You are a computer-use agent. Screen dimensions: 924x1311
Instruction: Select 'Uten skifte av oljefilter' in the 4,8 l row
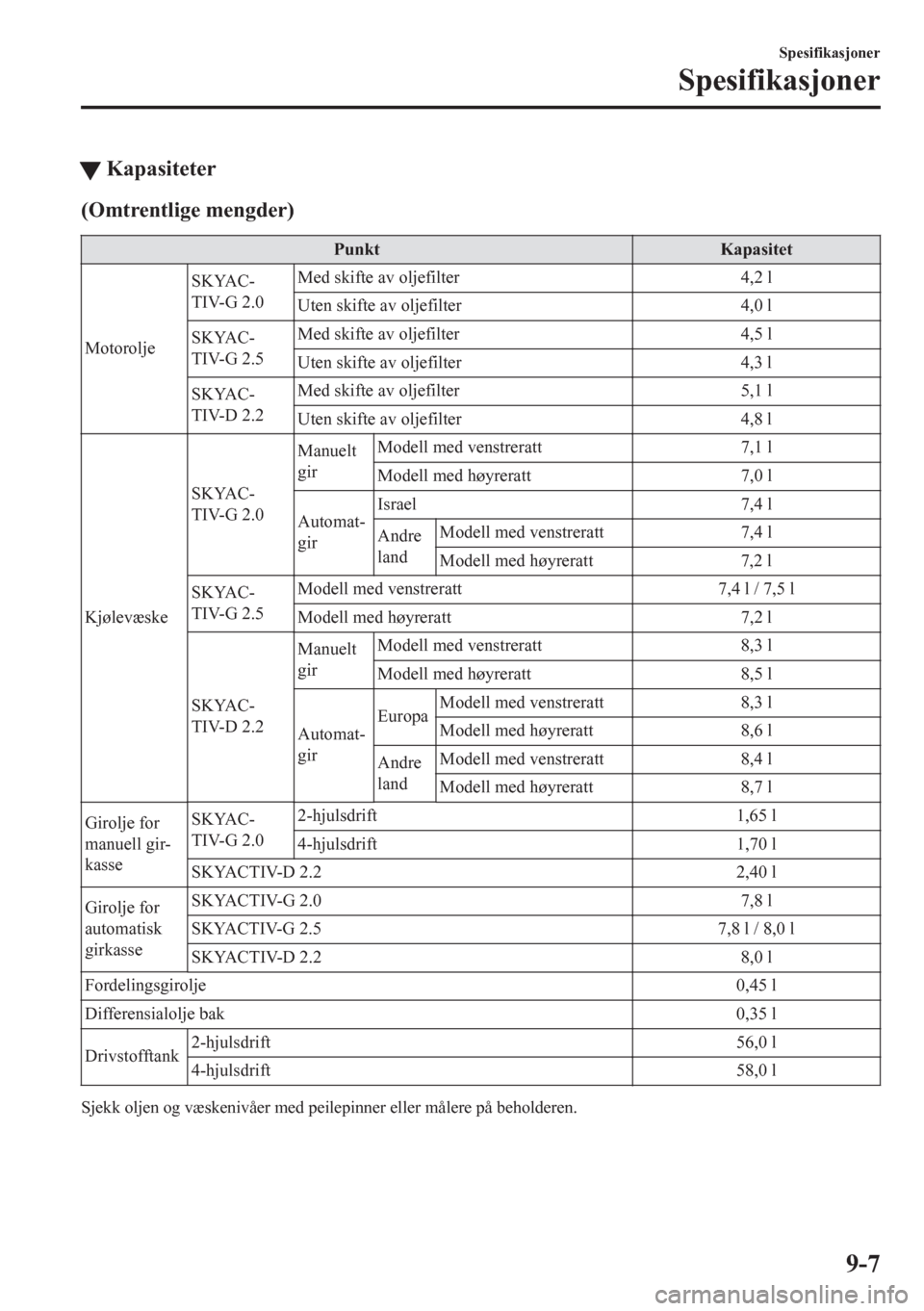[380, 420]
